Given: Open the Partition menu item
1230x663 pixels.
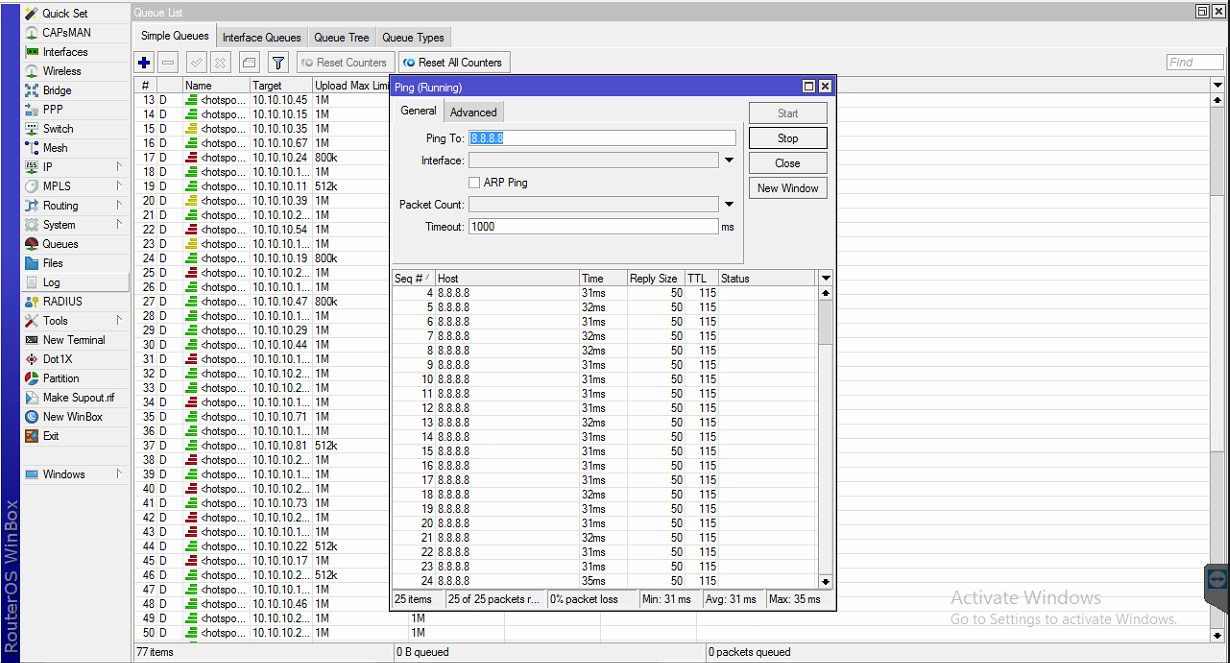Looking at the screenshot, I should (61, 378).
